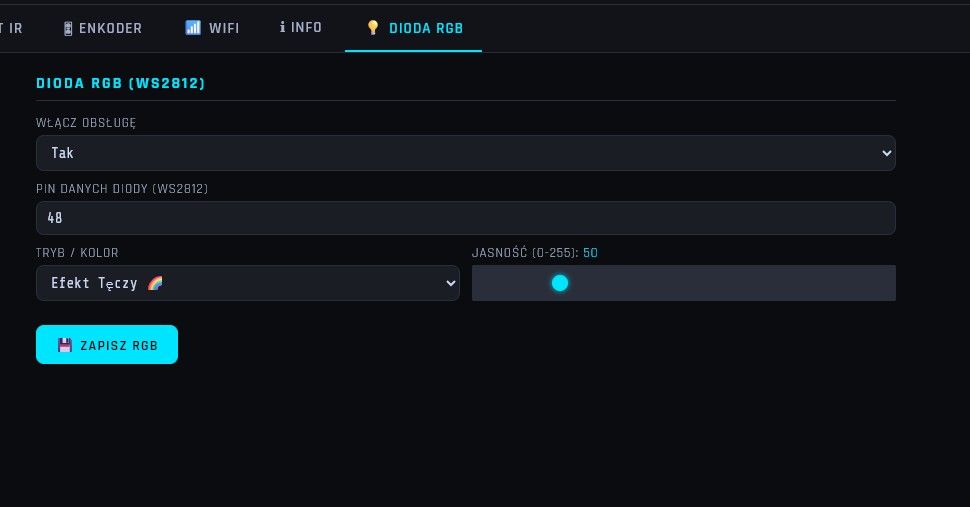Select the DIODA RGB tab label
The width and height of the screenshot is (970, 507).
426,28
